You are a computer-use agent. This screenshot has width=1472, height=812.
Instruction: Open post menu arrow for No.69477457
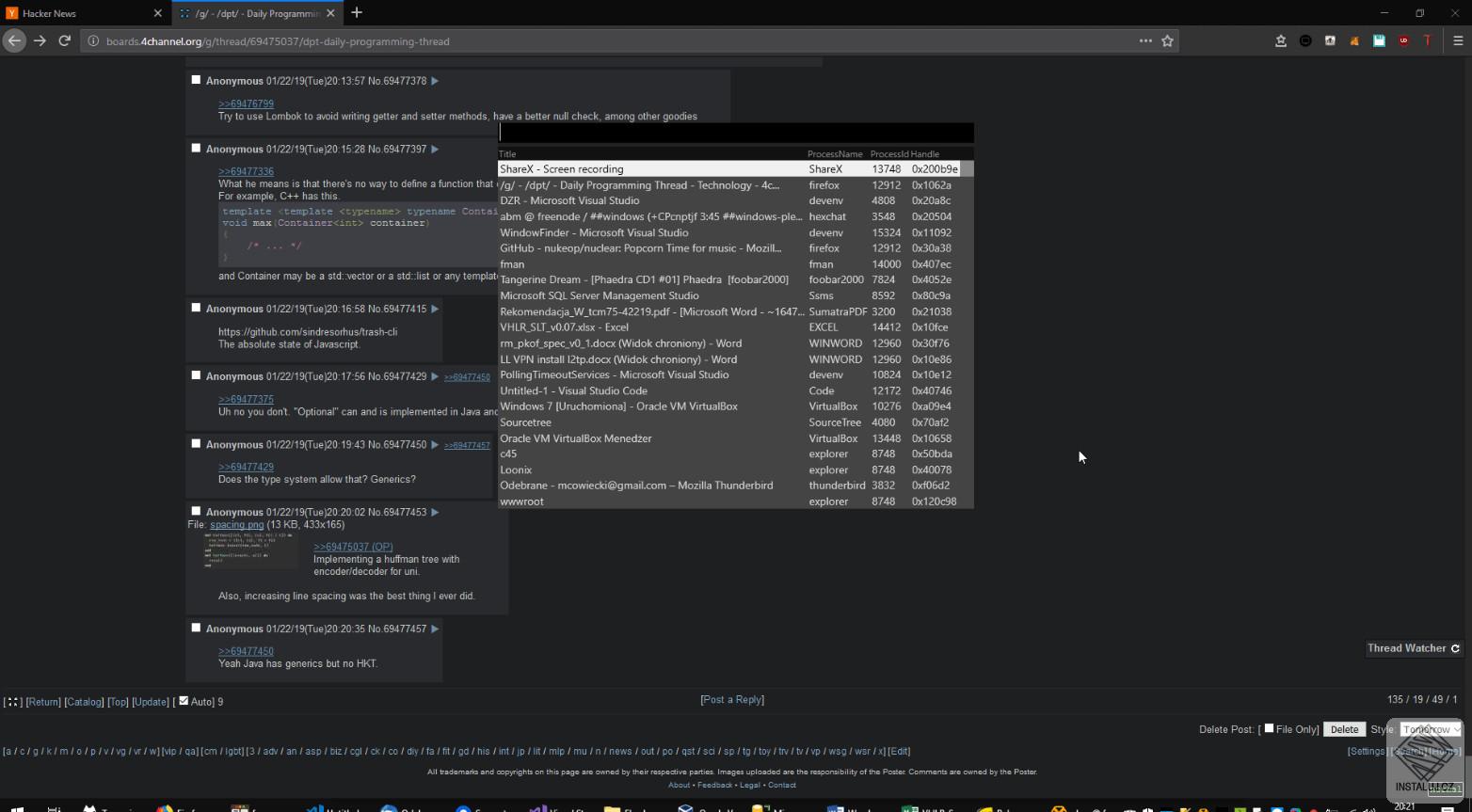[x=435, y=629]
